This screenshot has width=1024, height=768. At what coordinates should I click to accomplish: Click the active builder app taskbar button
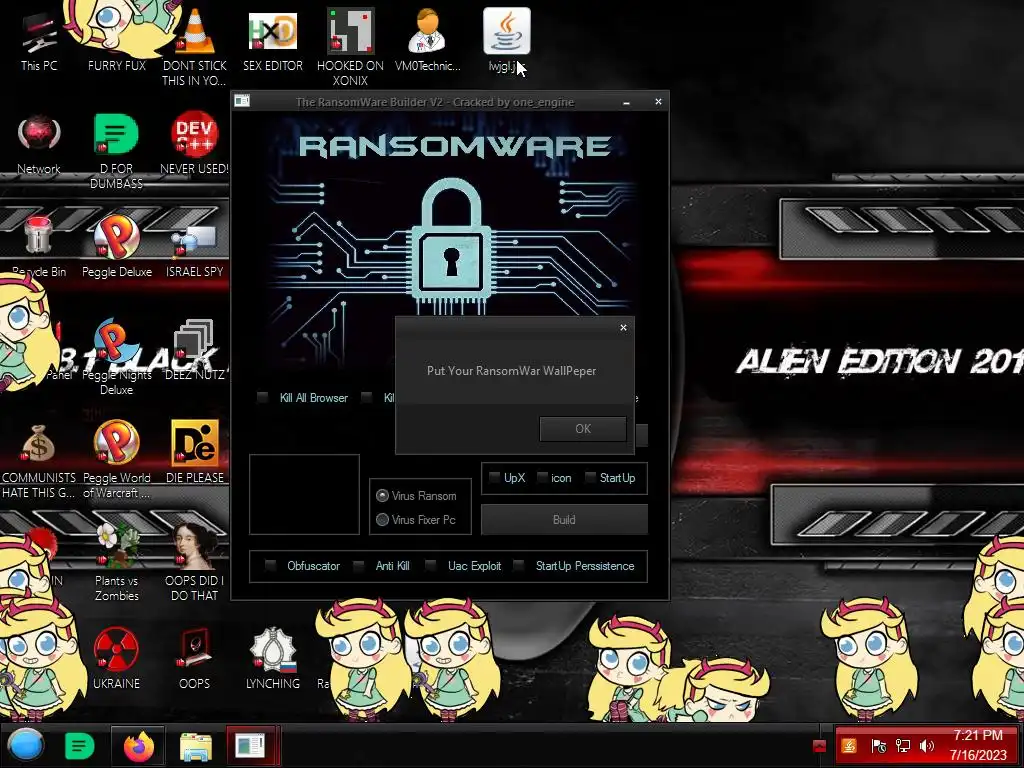pyautogui.click(x=252, y=745)
